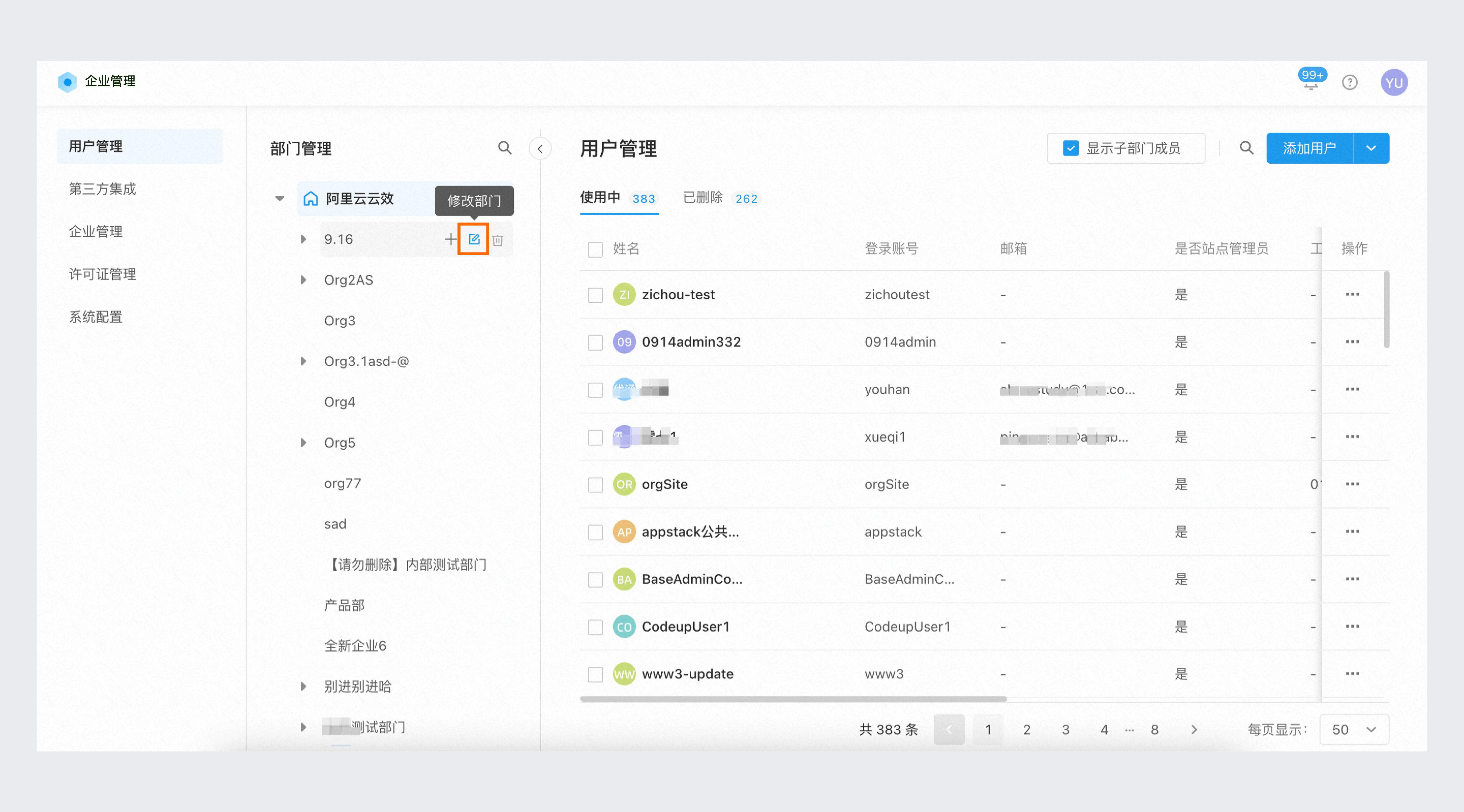Open more actions for appstack row
Viewport: 1464px width, 812px height.
[x=1352, y=531]
